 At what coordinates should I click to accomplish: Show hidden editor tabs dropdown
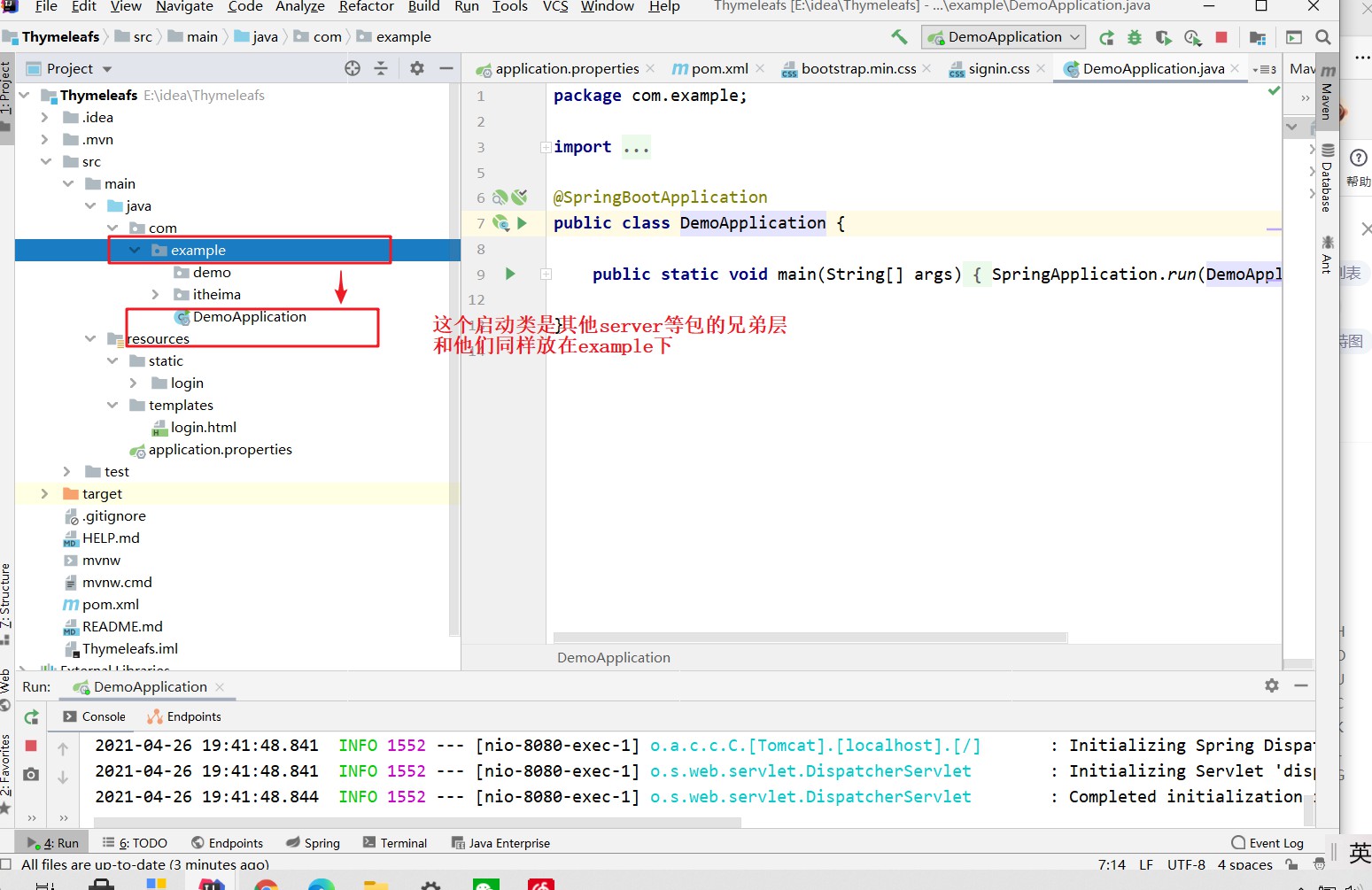(x=1264, y=69)
